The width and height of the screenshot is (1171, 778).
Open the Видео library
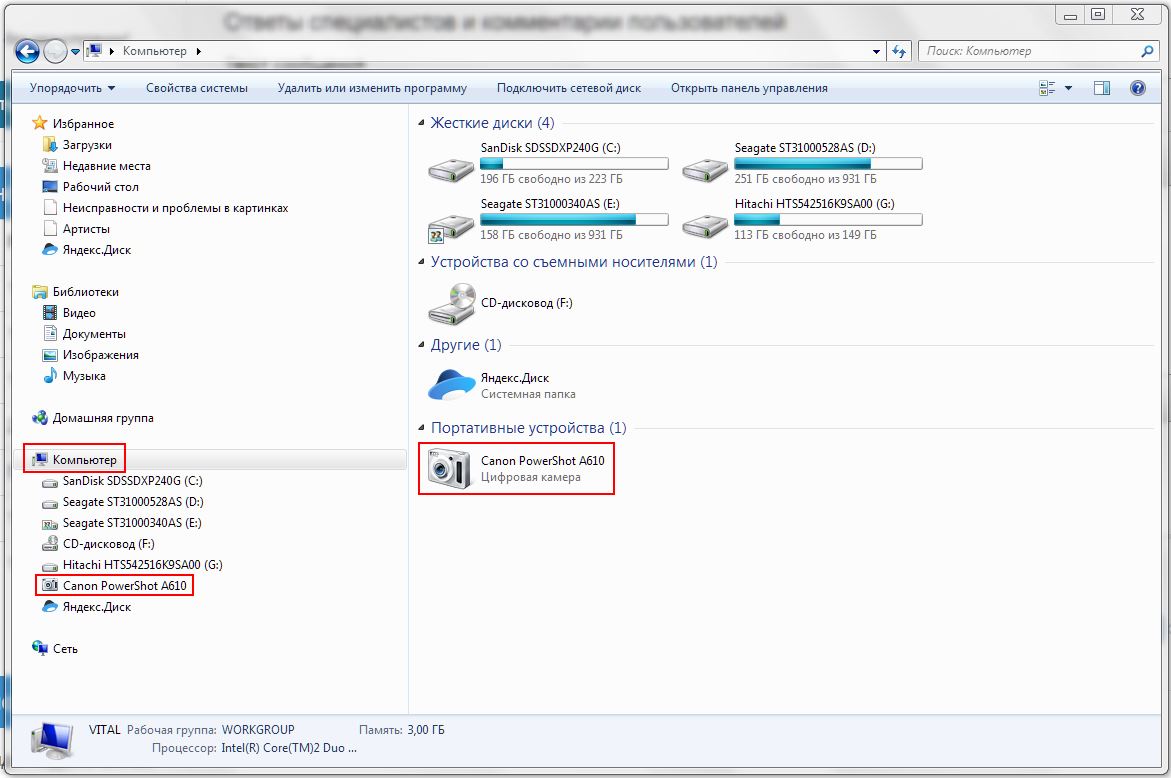click(69, 313)
